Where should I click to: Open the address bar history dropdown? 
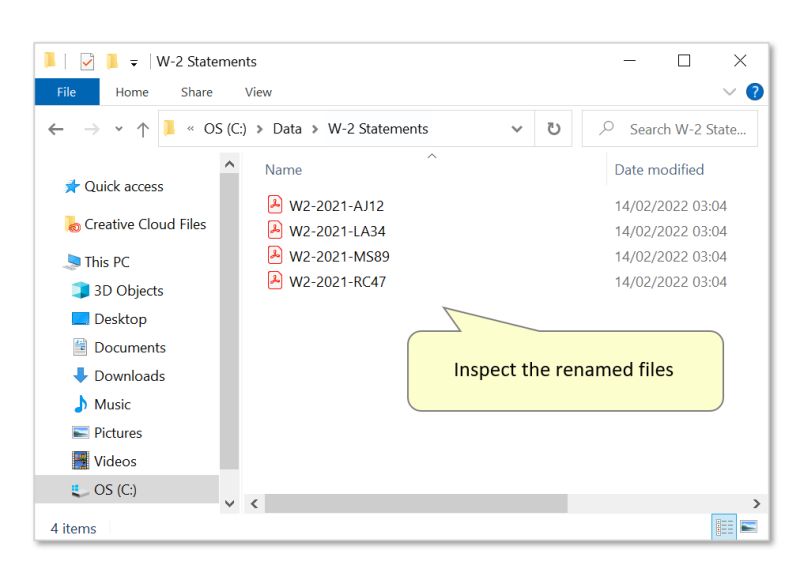coord(517,128)
